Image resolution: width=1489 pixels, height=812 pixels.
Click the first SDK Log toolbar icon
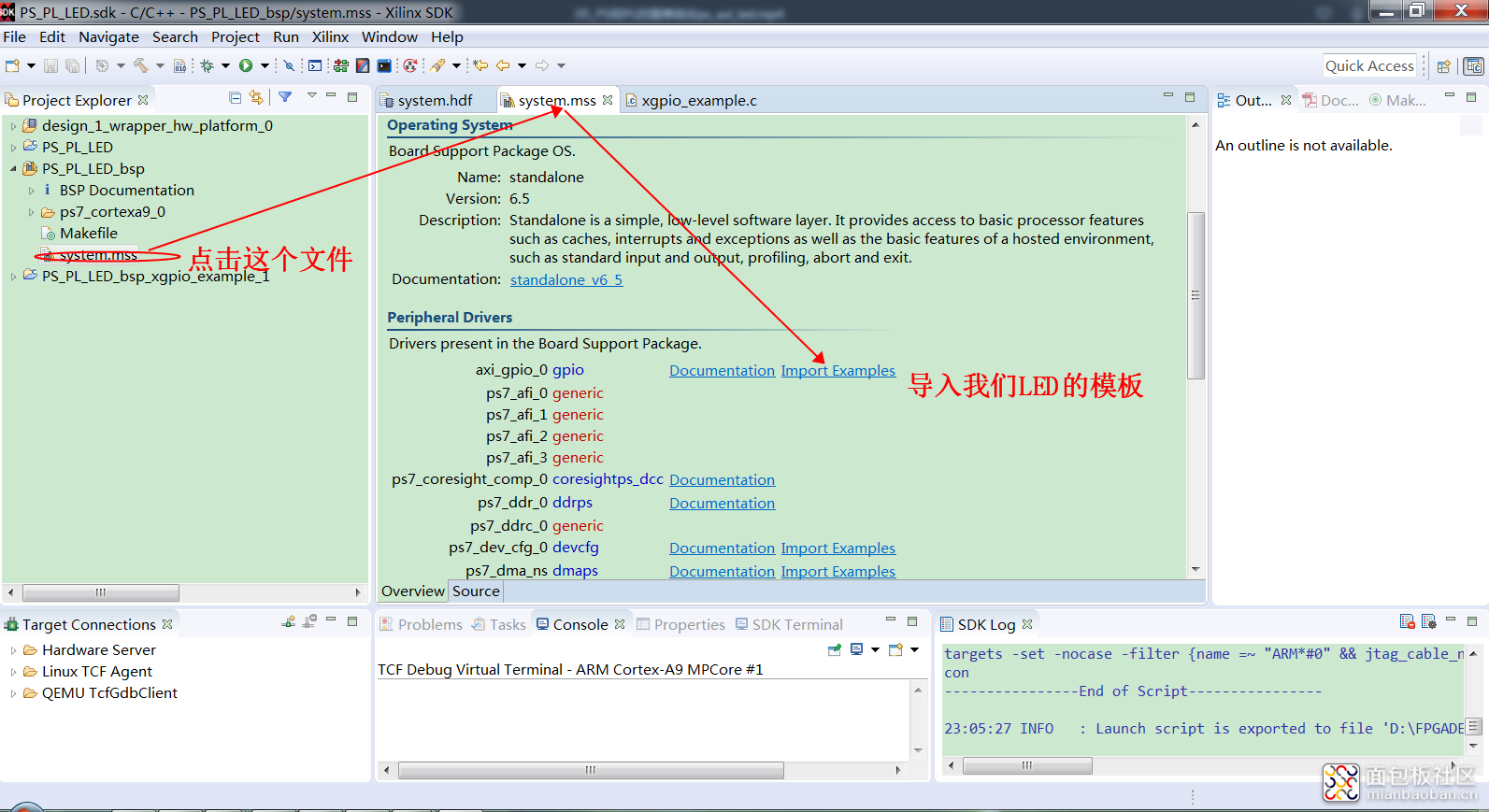pos(1407,621)
